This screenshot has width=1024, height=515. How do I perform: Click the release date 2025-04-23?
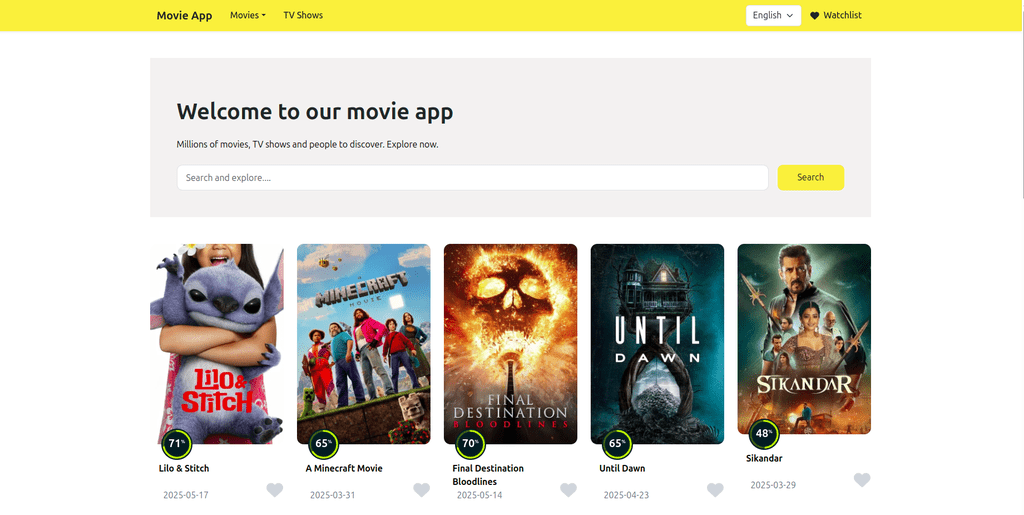click(626, 495)
